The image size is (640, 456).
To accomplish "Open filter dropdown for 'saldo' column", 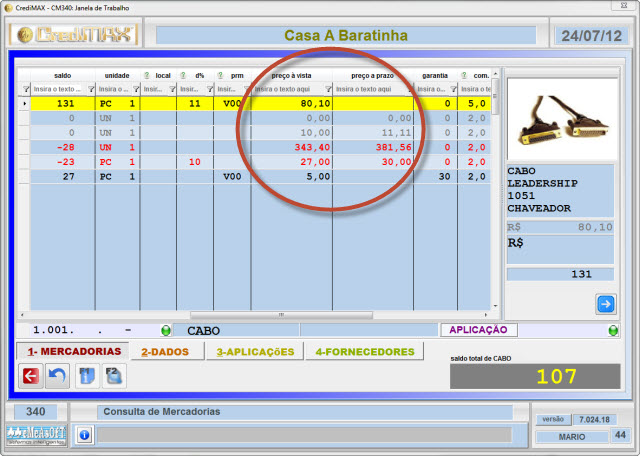I will pos(92,90).
